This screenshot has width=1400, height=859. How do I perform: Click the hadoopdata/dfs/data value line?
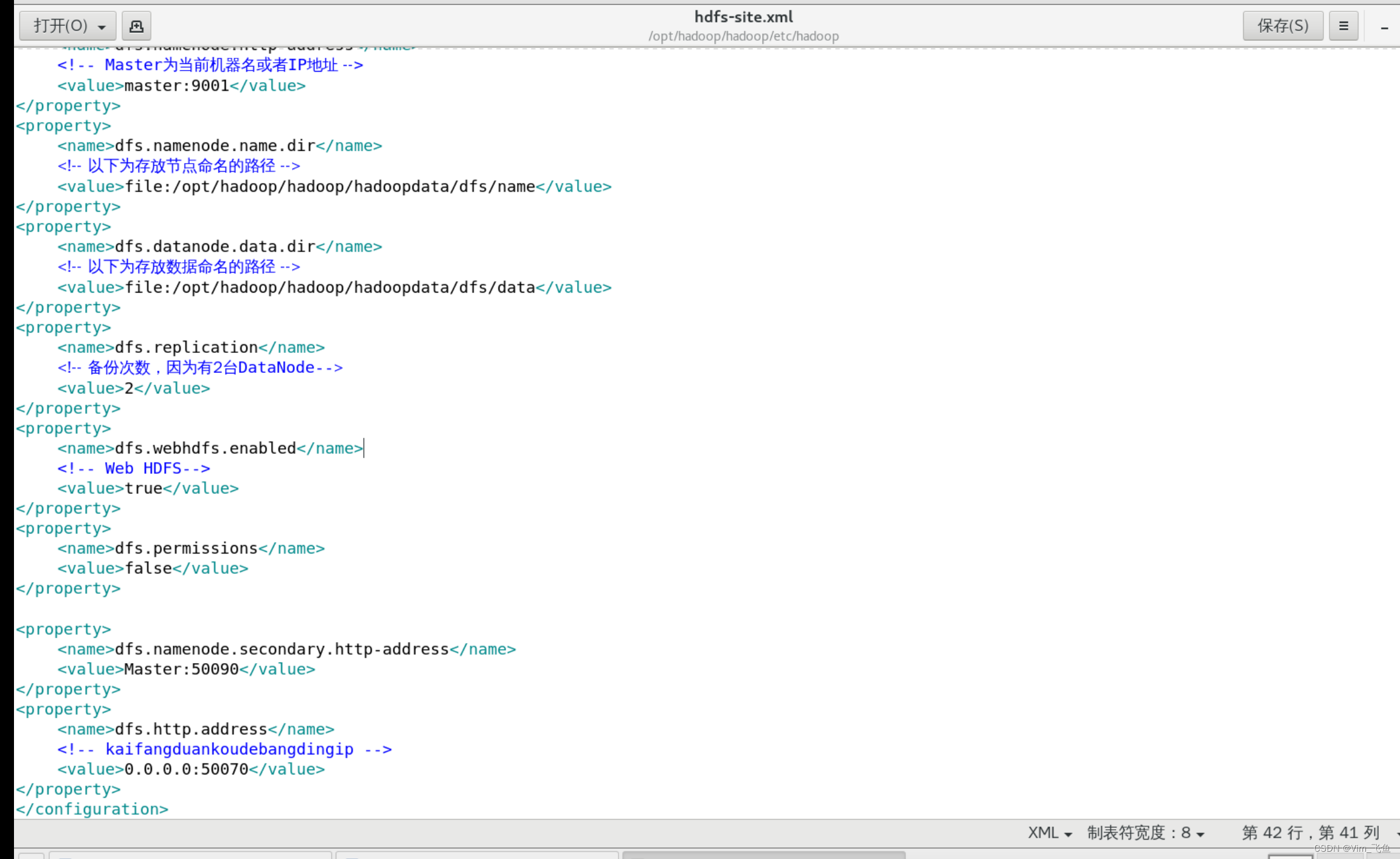pyautogui.click(x=334, y=288)
